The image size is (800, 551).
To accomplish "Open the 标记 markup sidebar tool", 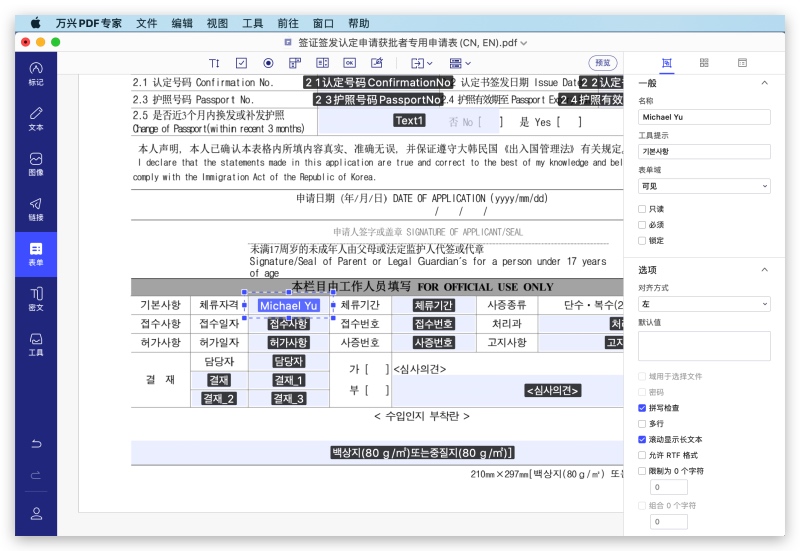I will coord(36,72).
